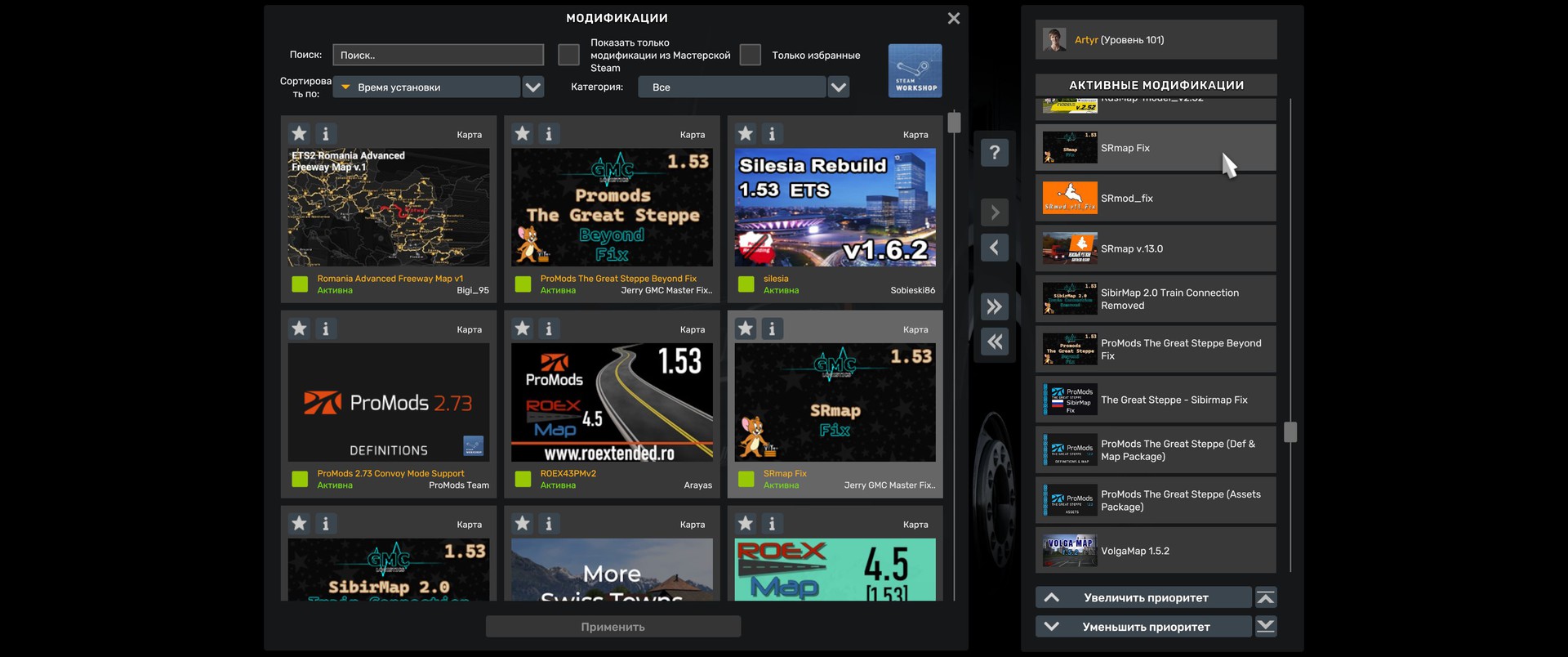Image resolution: width=1568 pixels, height=657 pixels.
Task: Select SibirMap 2.0 Train Connection Removed entry
Action: pos(1156,299)
